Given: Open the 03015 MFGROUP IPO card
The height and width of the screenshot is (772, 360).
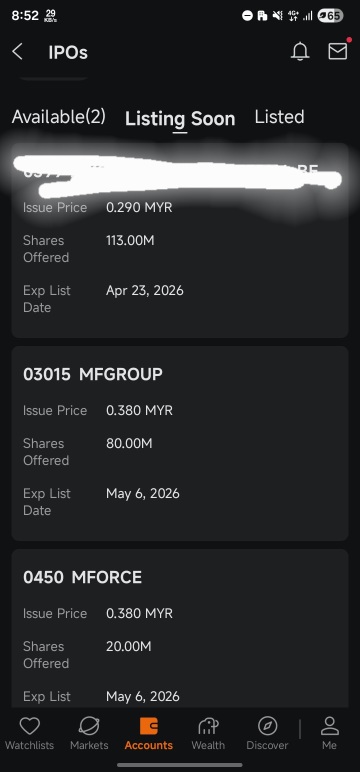Looking at the screenshot, I should tap(180, 443).
